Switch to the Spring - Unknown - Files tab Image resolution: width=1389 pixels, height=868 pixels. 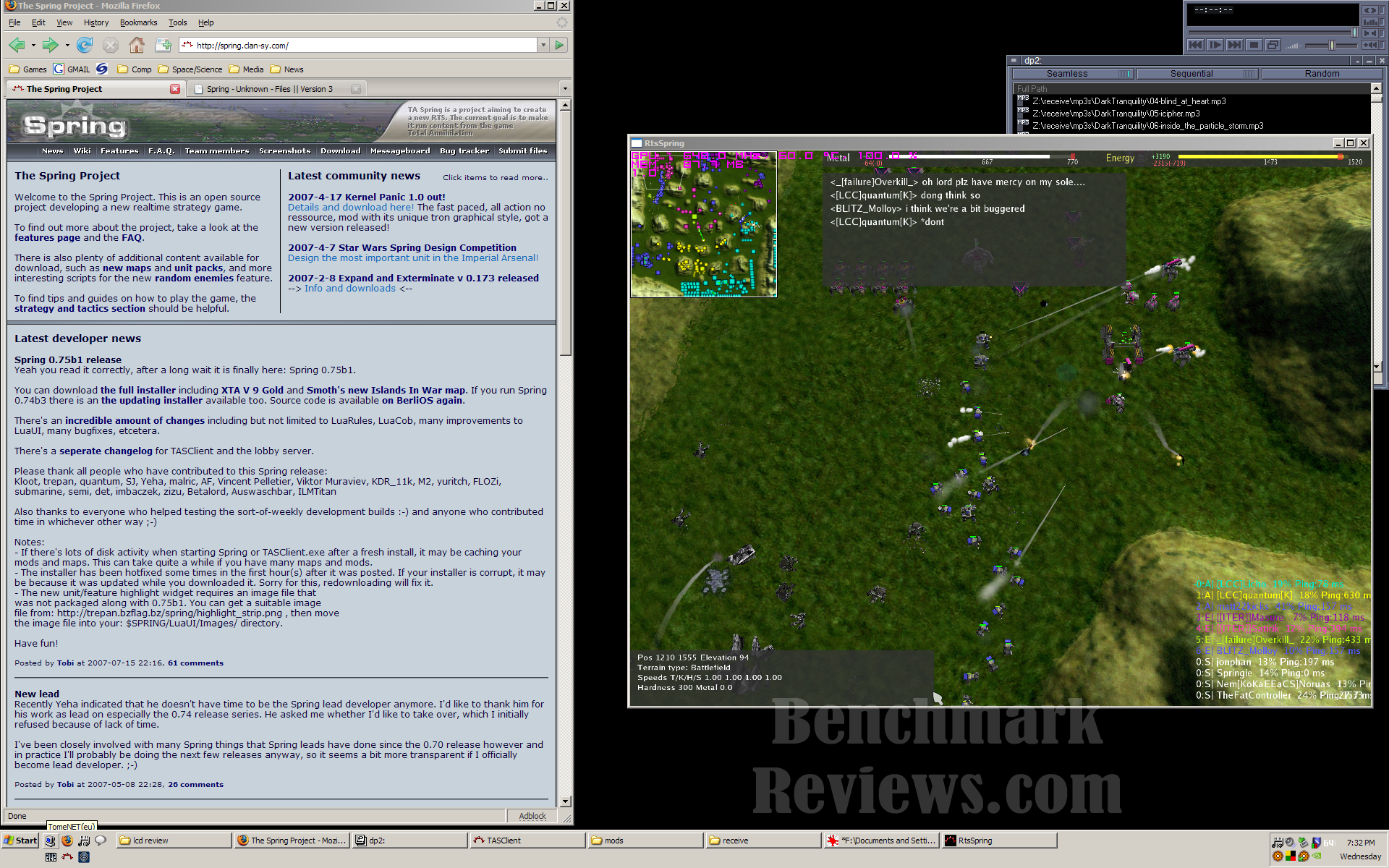coord(277,89)
